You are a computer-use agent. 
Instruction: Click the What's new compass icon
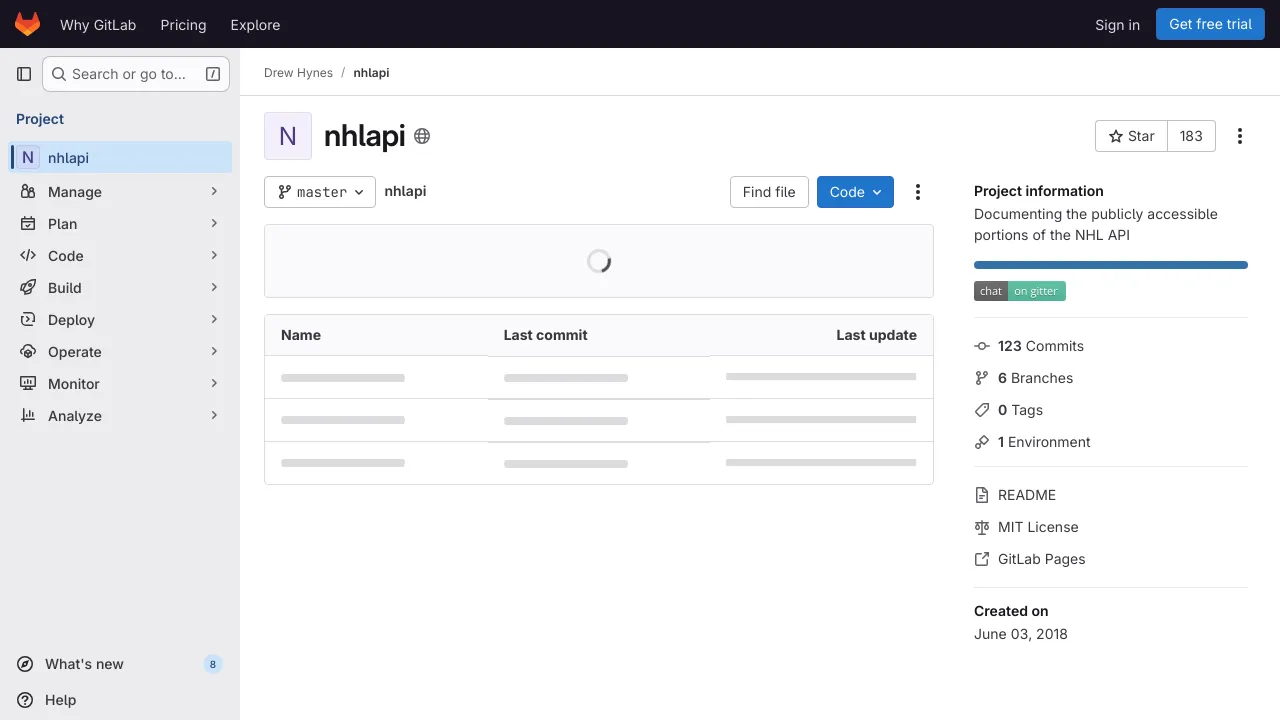(25, 664)
